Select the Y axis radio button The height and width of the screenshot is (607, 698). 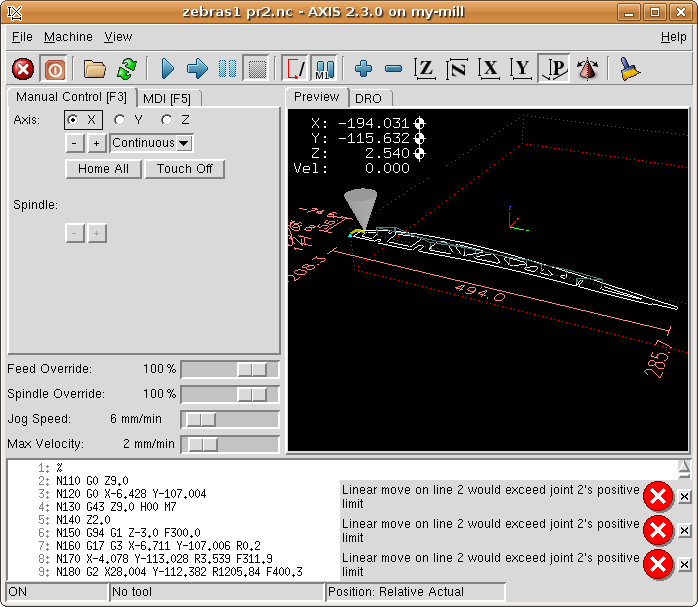click(120, 120)
